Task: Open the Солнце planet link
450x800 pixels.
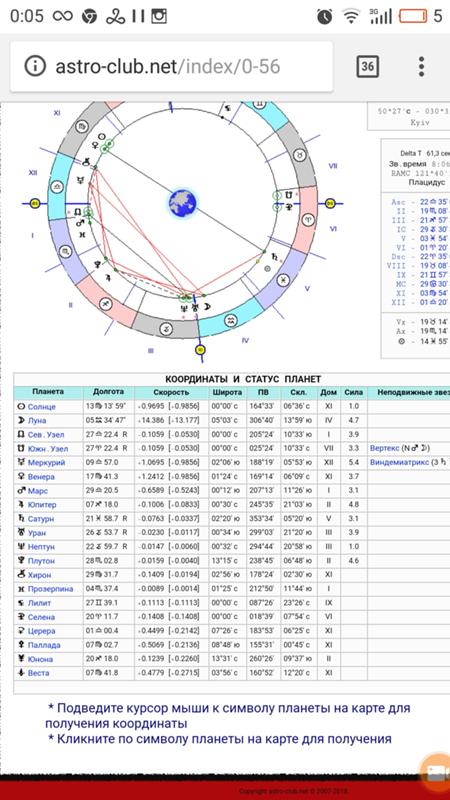Action: (x=41, y=407)
